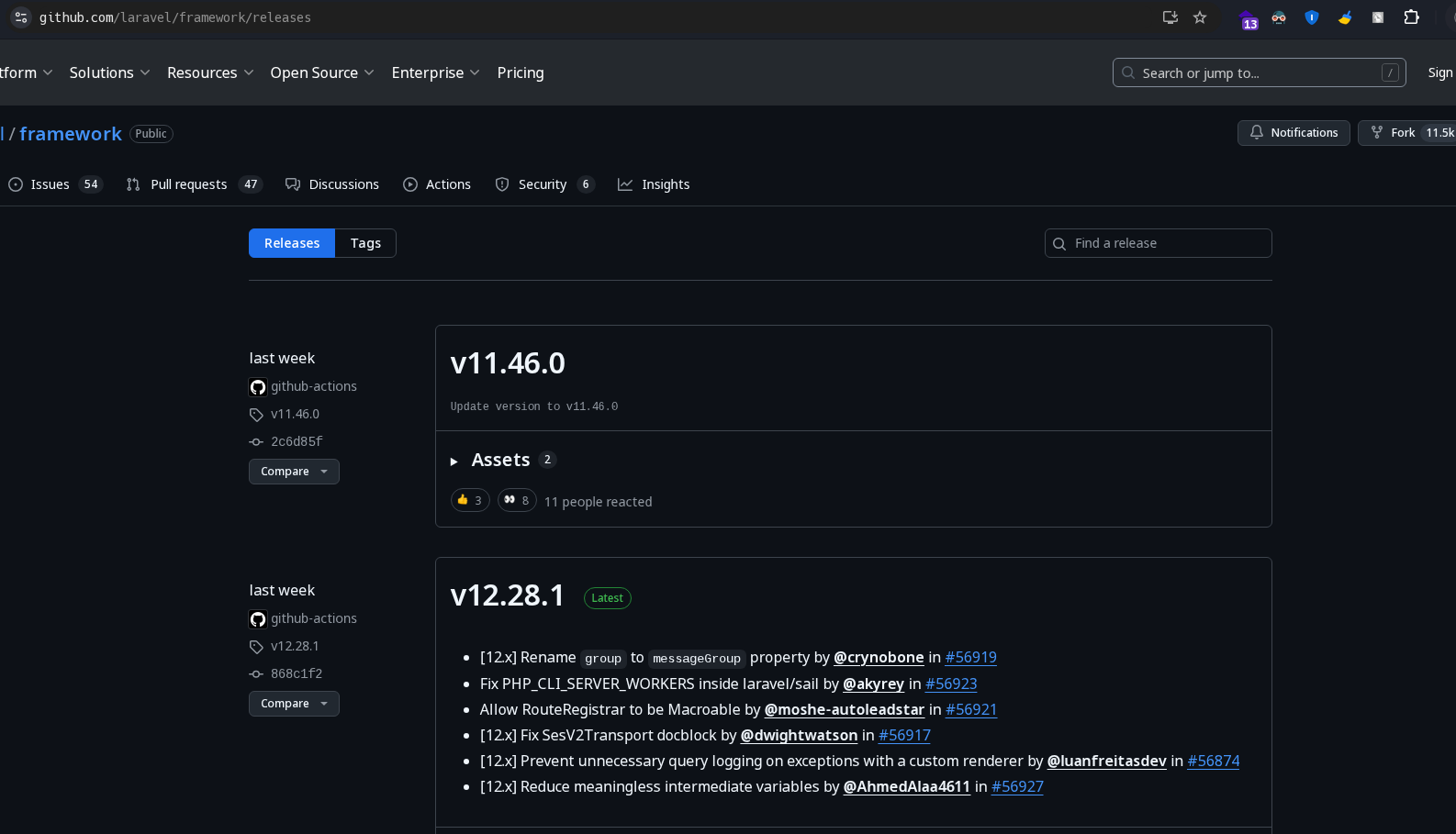This screenshot has height=834, width=1456.
Task: Click the slash shortcut key hint
Action: coord(1391,72)
